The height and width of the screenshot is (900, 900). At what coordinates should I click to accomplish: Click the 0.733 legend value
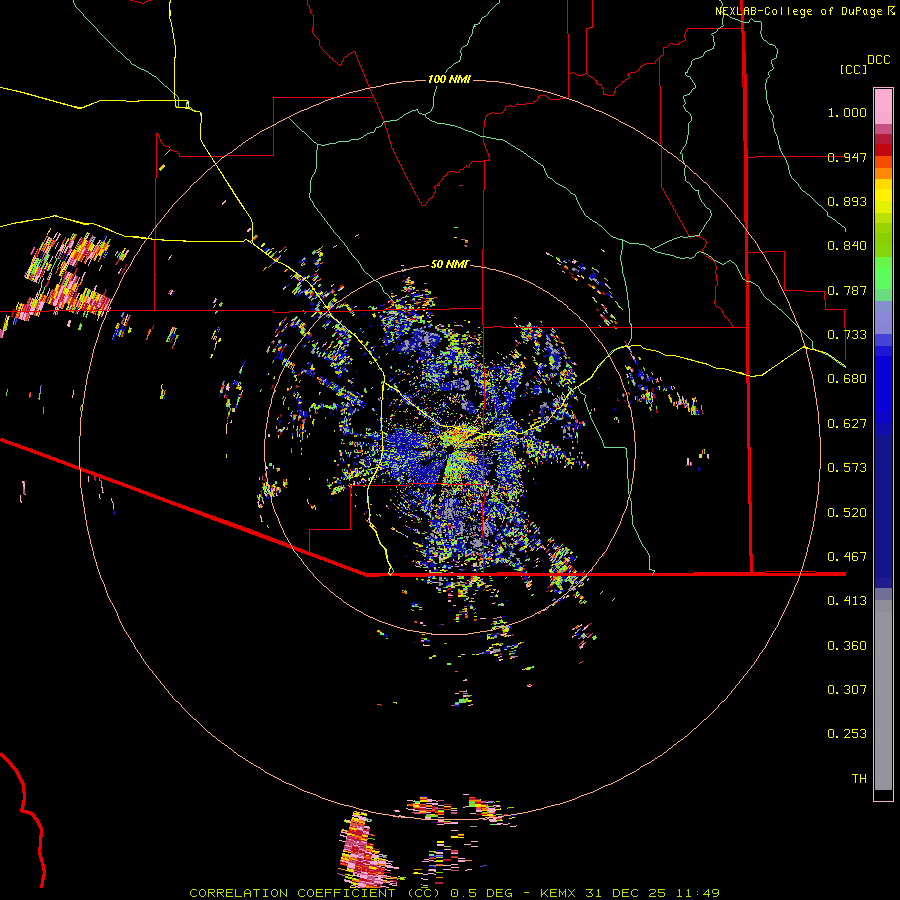coord(847,335)
